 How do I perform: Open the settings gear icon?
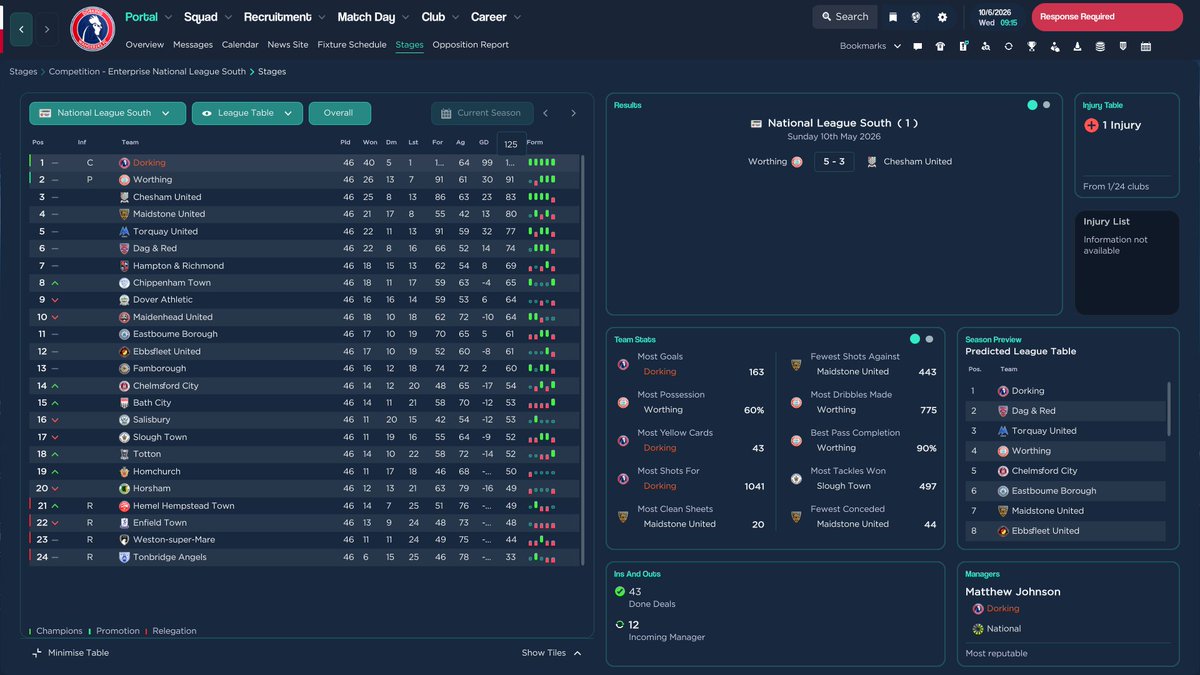[941, 17]
